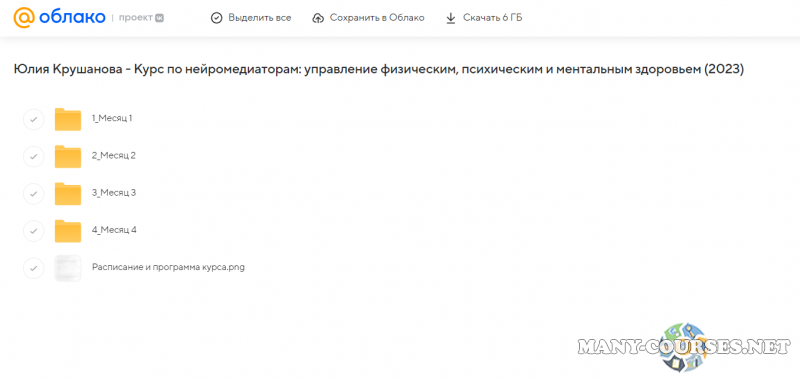Viewport: 800px width, 380px height.
Task: Select checkbox for 4_Месяц 4
Action: 34,231
